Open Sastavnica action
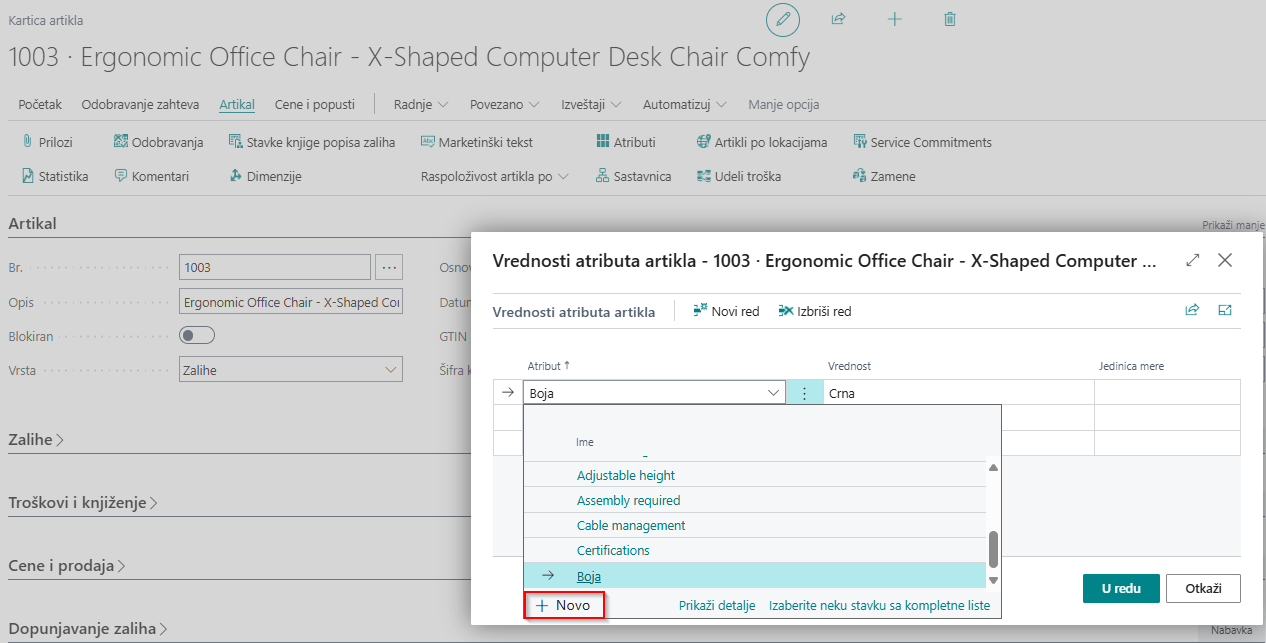This screenshot has height=643, width=1266. click(633, 176)
